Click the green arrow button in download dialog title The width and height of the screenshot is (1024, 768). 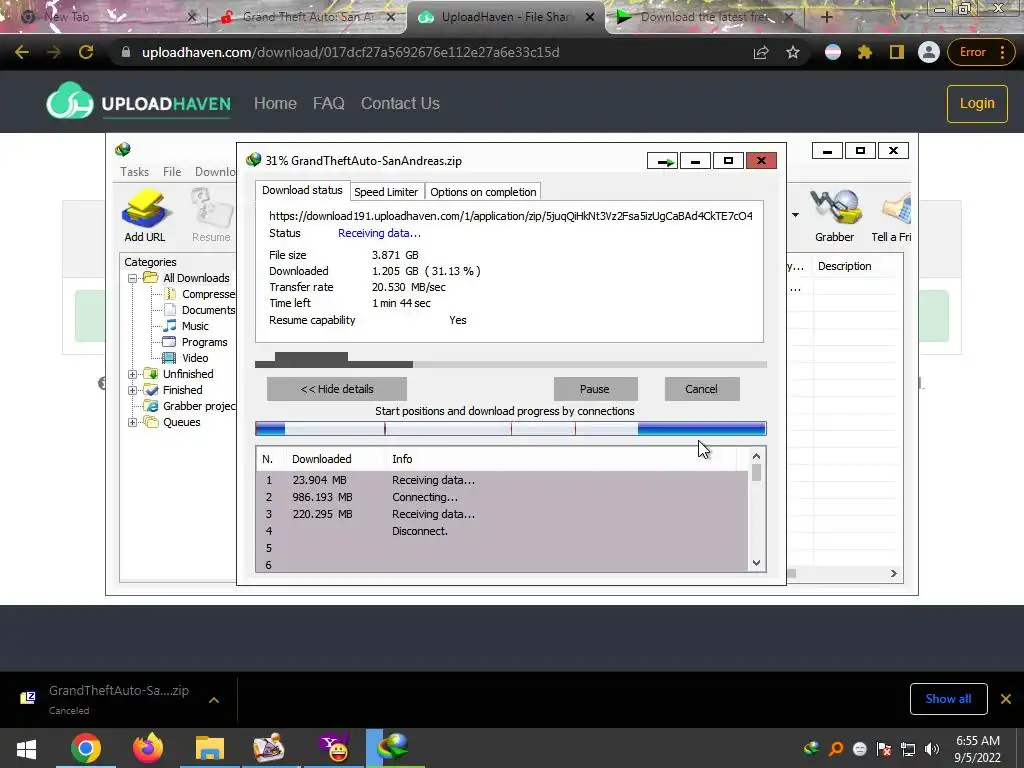663,161
